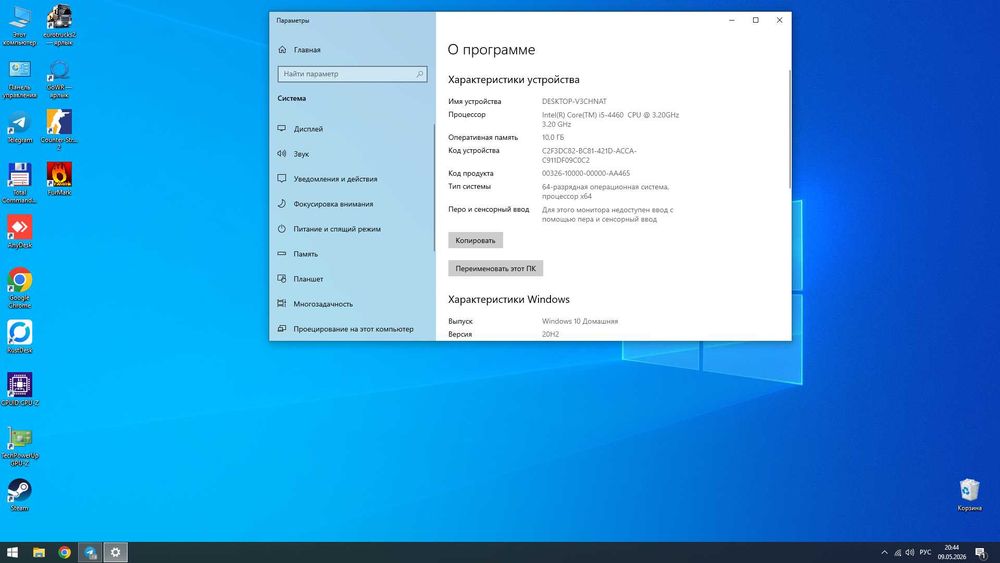
Task: Open Уведомления и действия settings
Action: (353, 179)
